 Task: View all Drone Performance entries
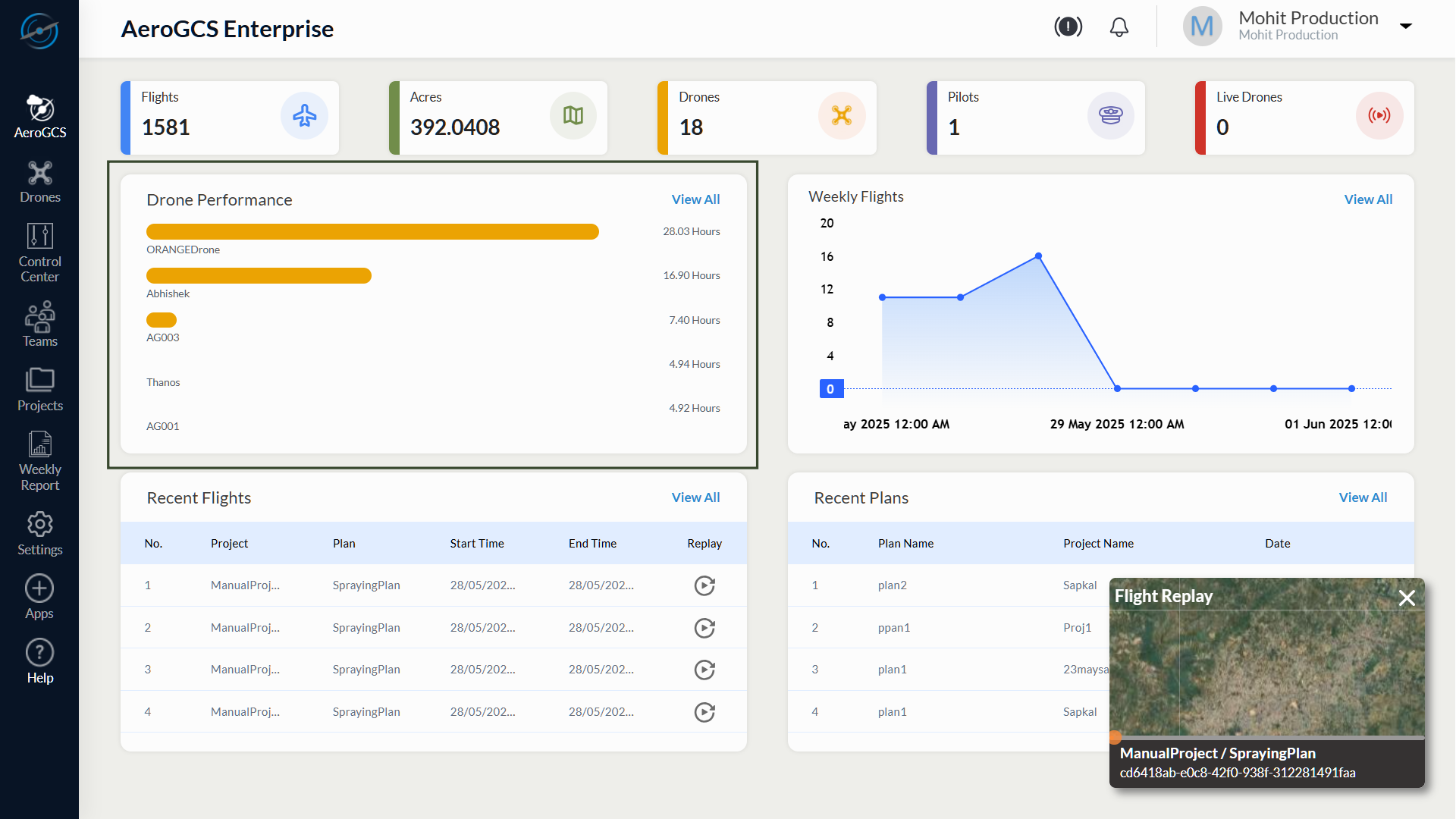click(695, 199)
